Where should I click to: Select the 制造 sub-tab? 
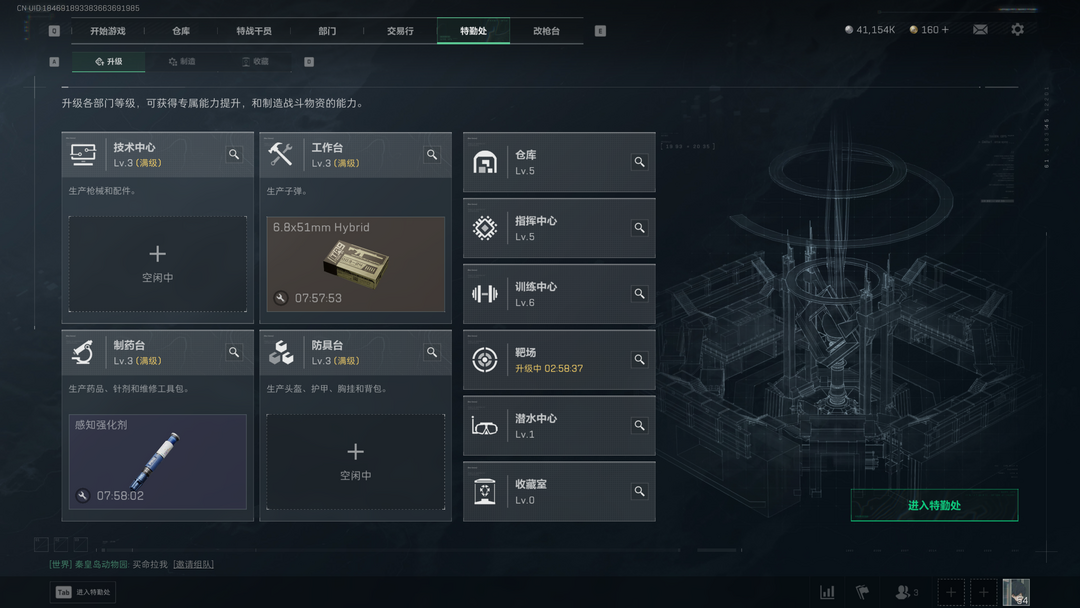tap(183, 61)
